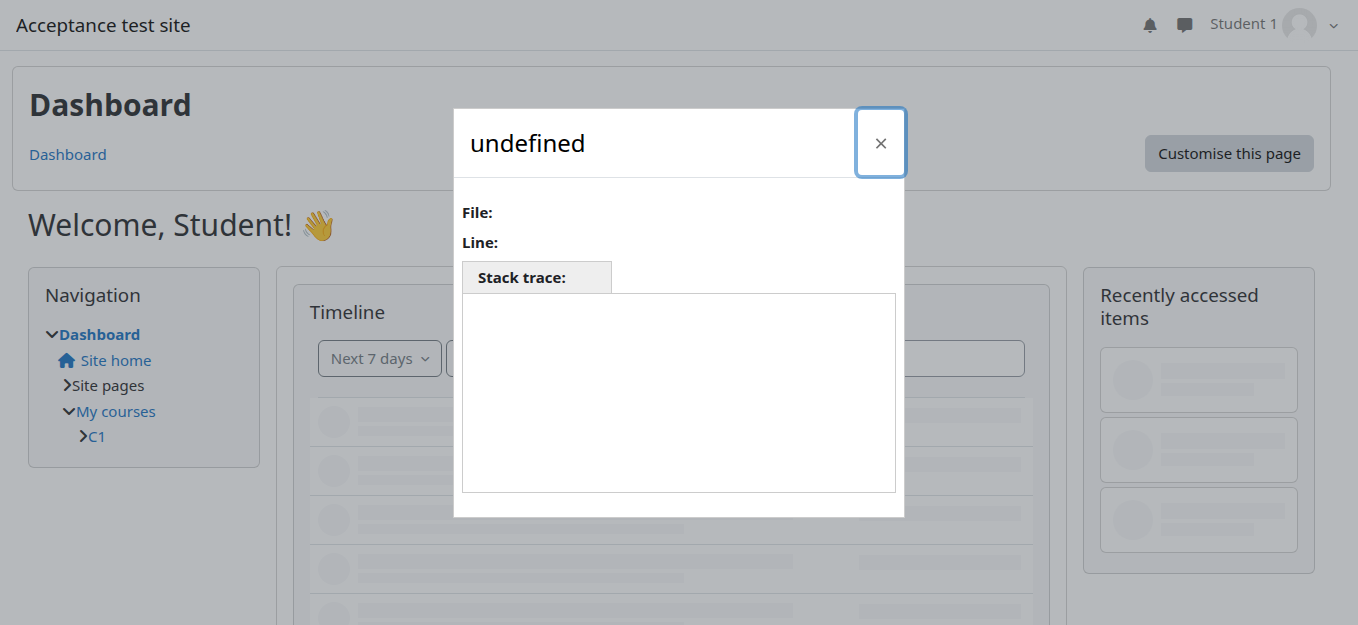
Task: Follow the Dashboard breadcrumb link
Action: [68, 155]
